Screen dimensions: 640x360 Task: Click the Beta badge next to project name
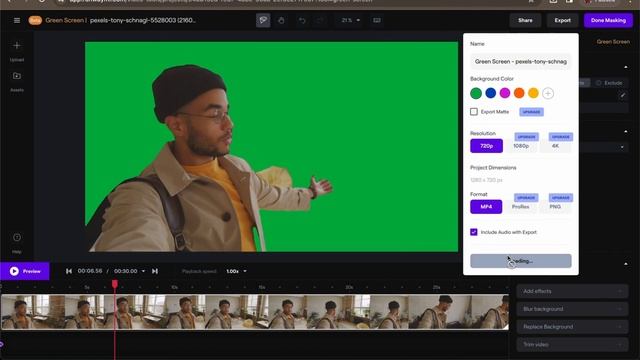[35, 20]
